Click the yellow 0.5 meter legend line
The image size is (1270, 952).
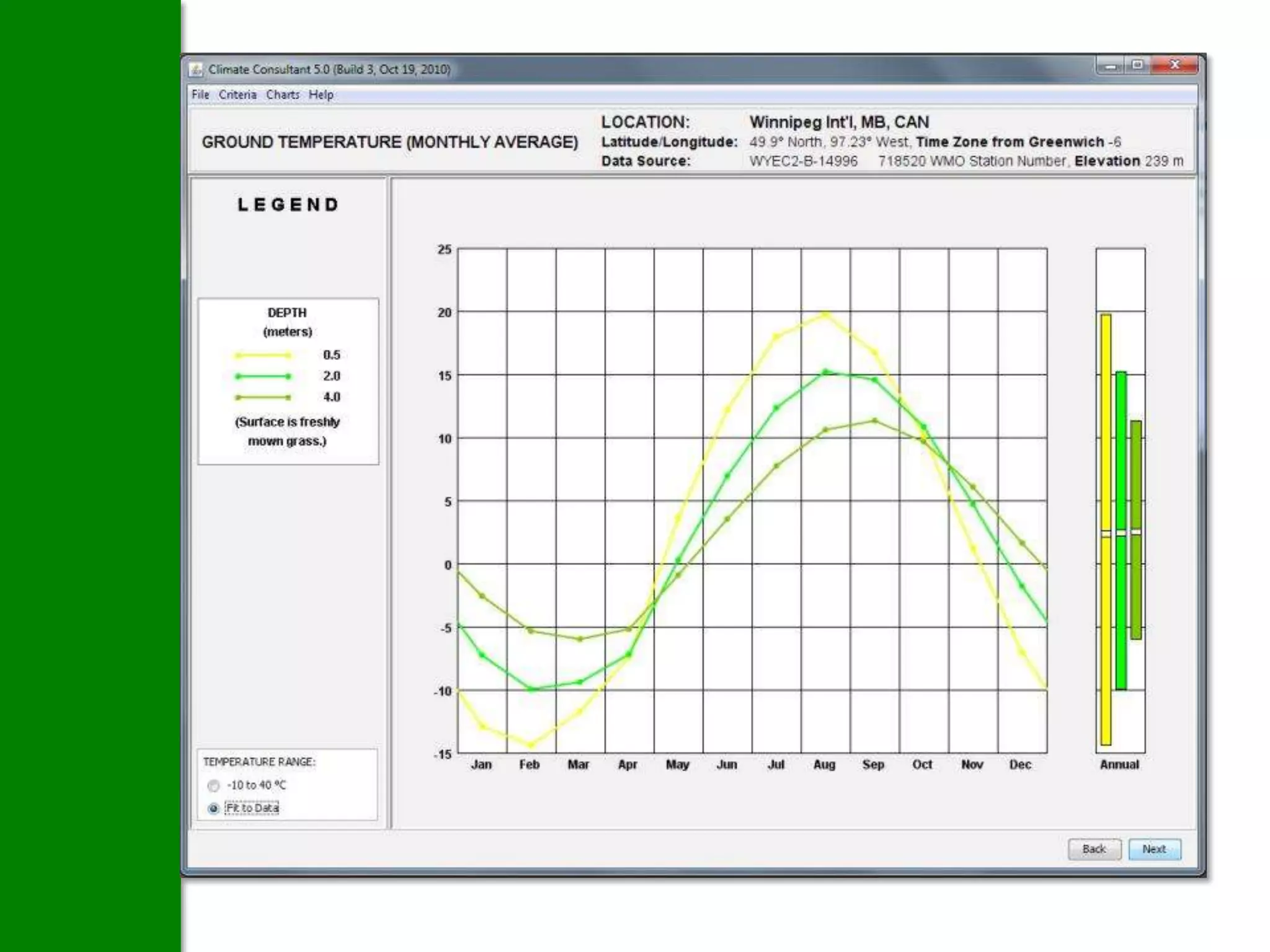[x=262, y=356]
